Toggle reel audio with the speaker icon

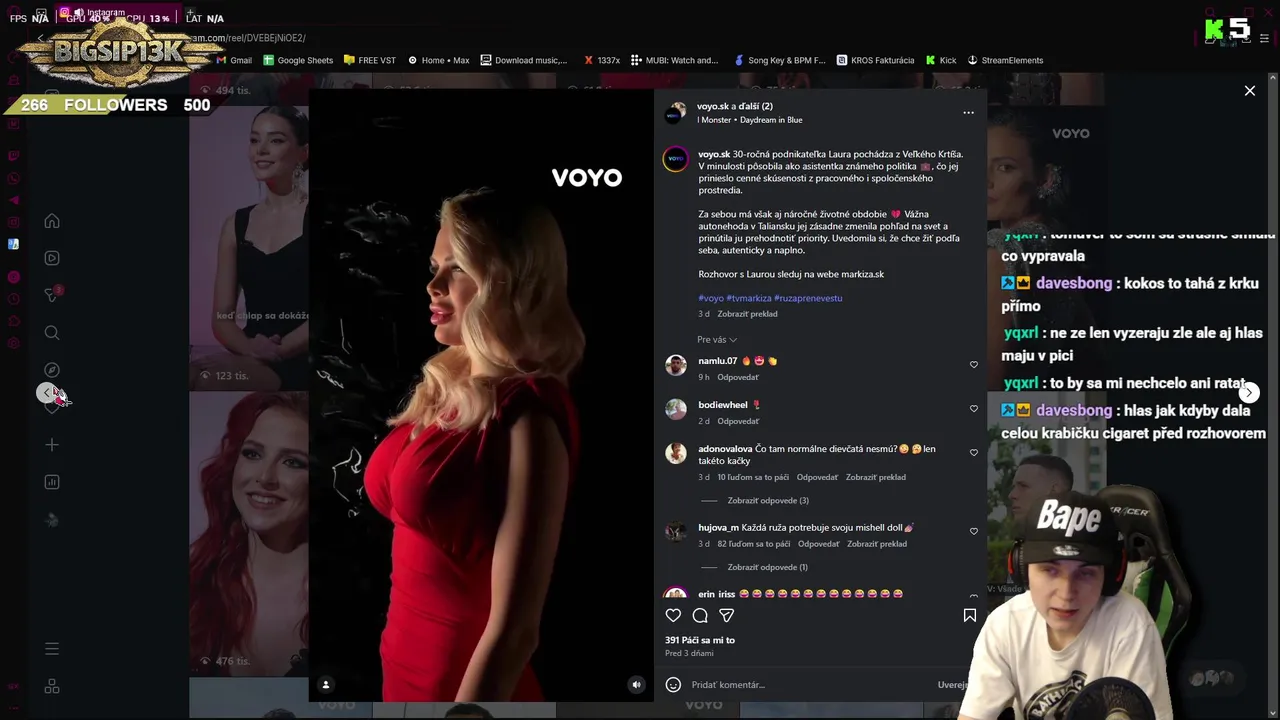(636, 685)
